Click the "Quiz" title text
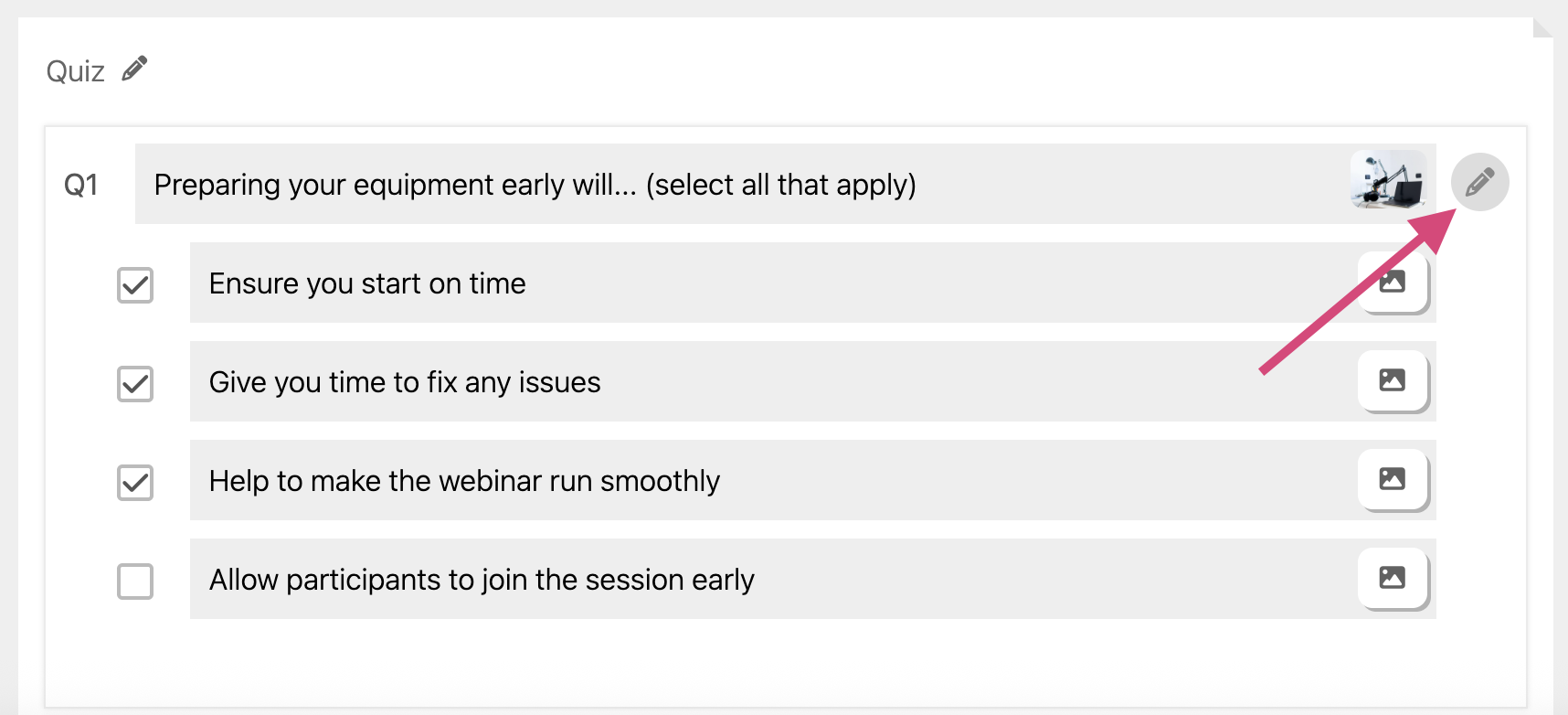Screen dimensions: 1568x715 (75, 71)
